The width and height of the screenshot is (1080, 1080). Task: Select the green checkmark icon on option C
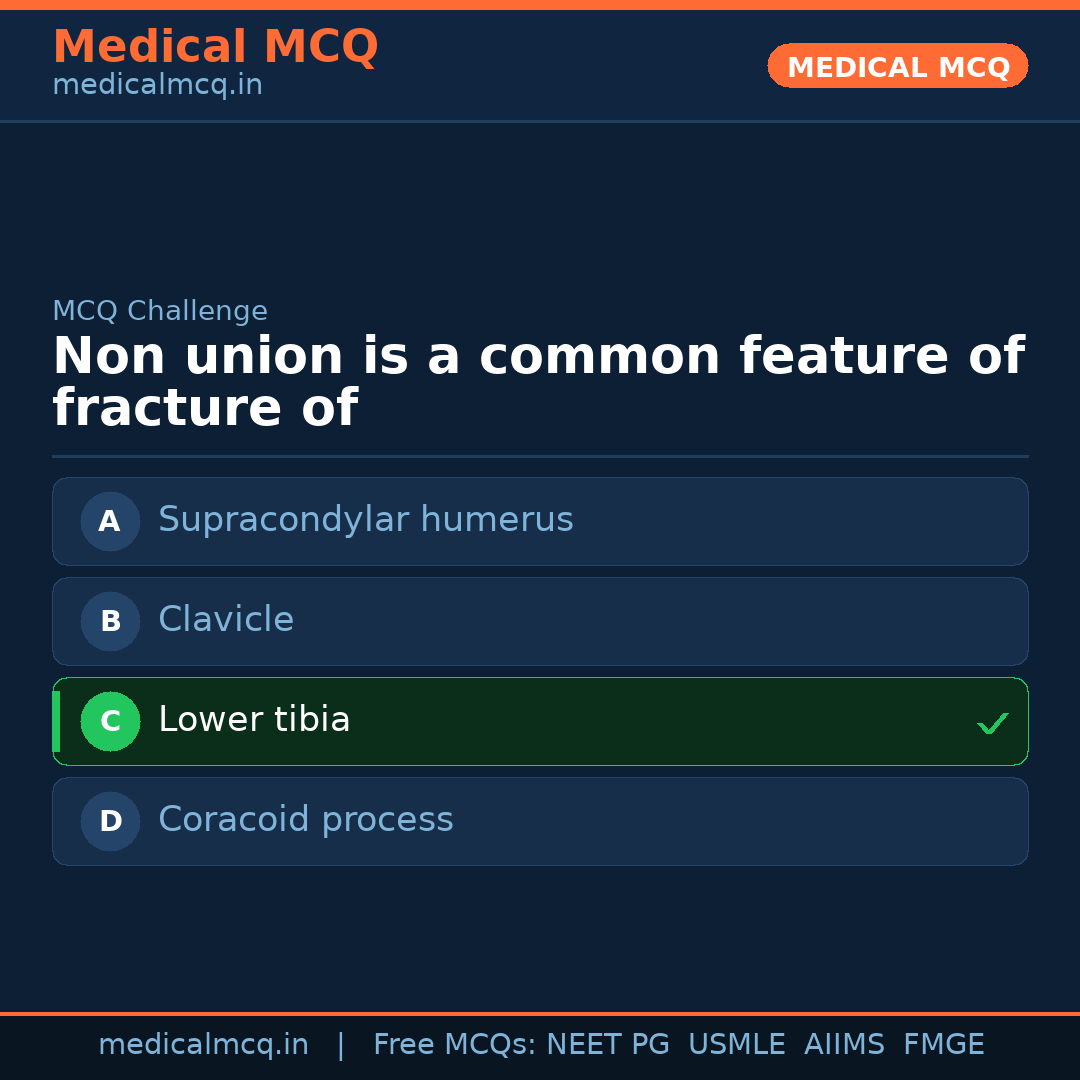pos(992,722)
